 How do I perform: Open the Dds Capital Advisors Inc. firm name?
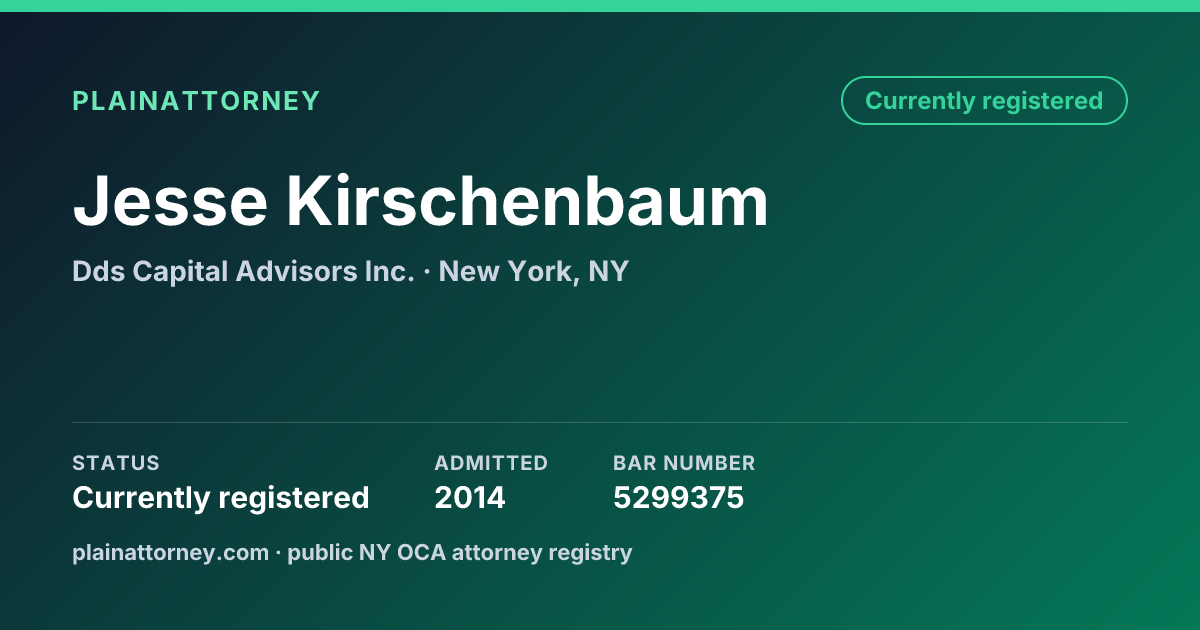coord(243,271)
